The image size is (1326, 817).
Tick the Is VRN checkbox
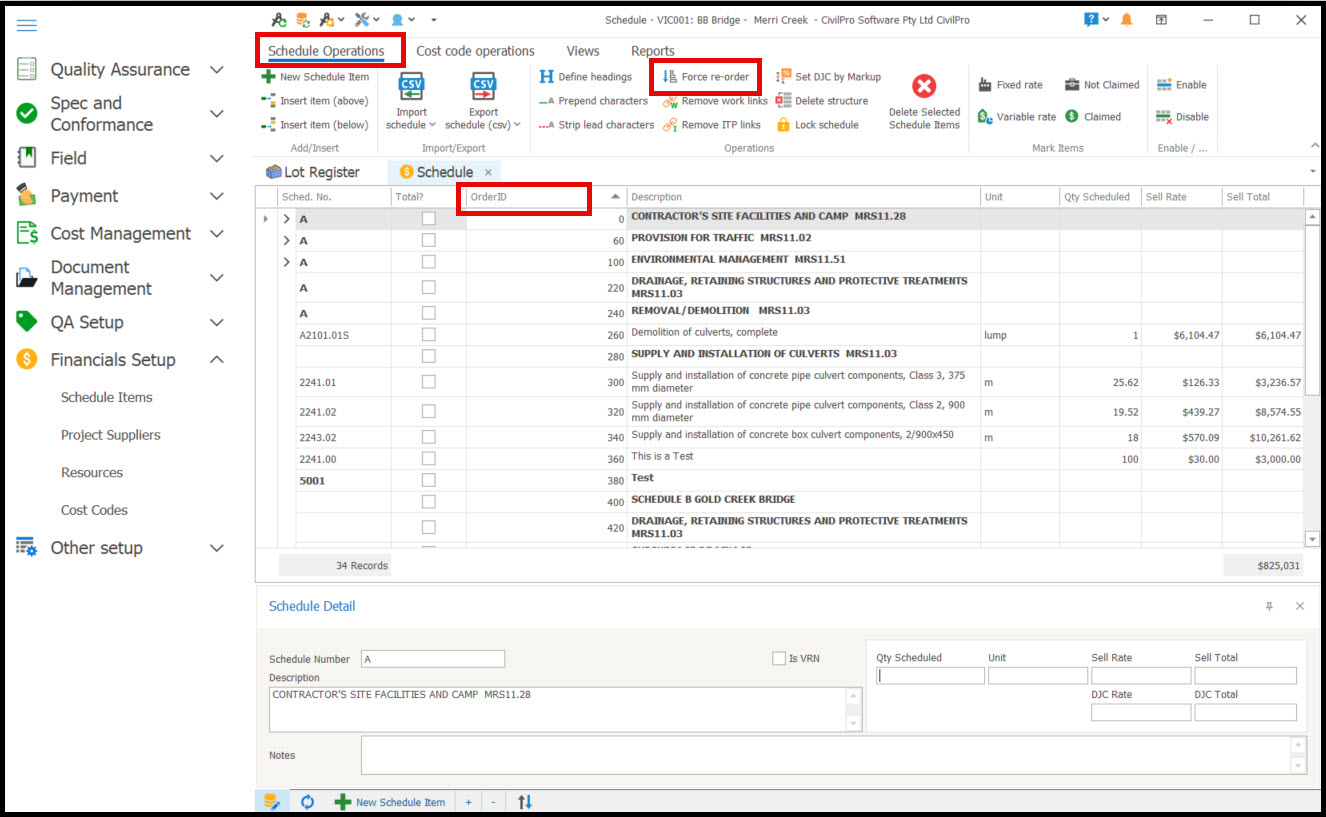pos(779,659)
